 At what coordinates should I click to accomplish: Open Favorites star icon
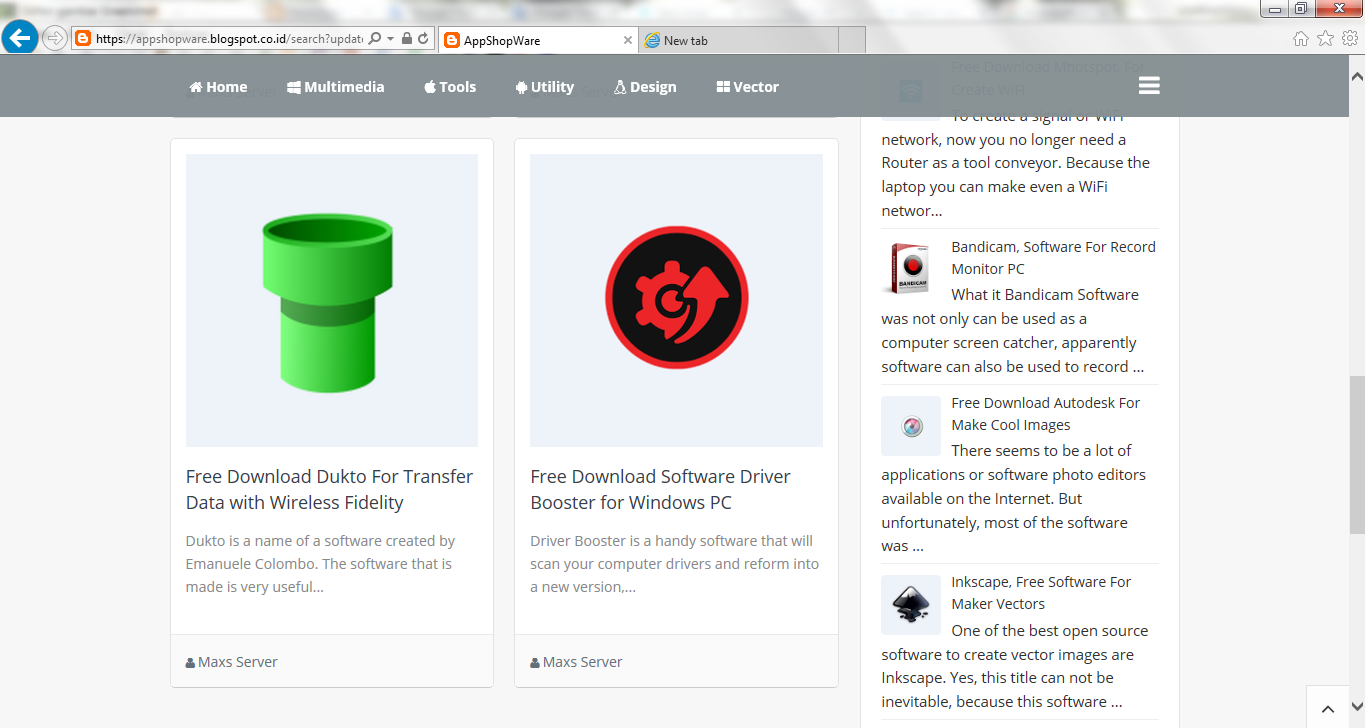click(1325, 39)
